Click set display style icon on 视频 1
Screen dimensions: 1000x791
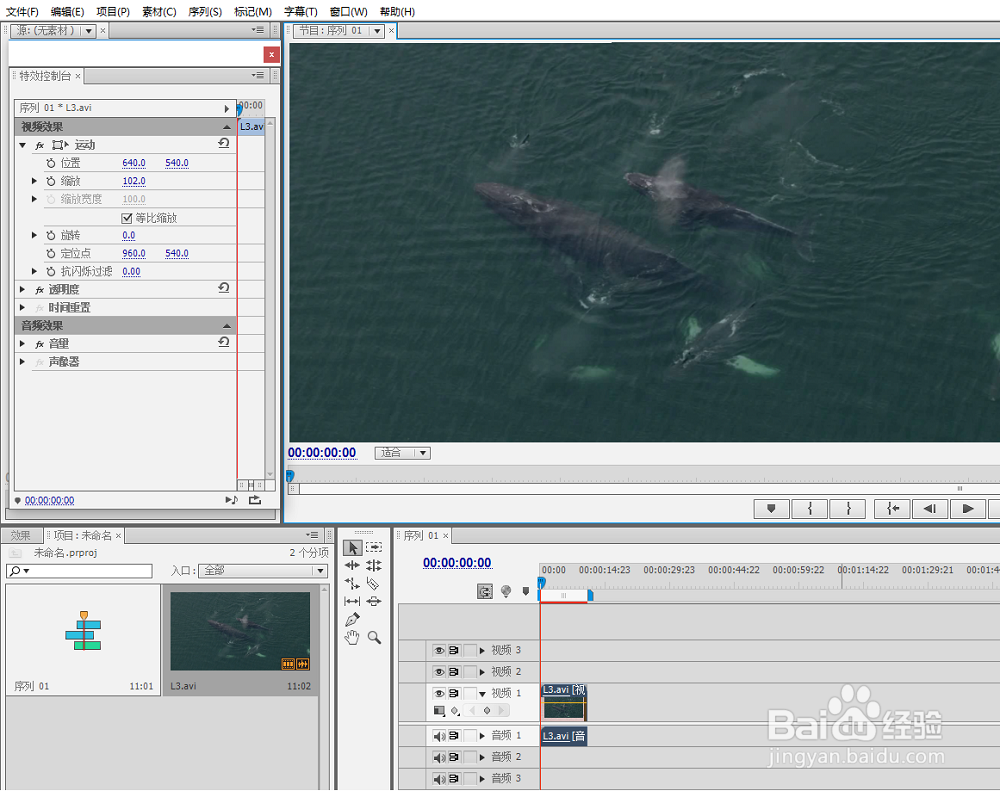pyautogui.click(x=439, y=711)
